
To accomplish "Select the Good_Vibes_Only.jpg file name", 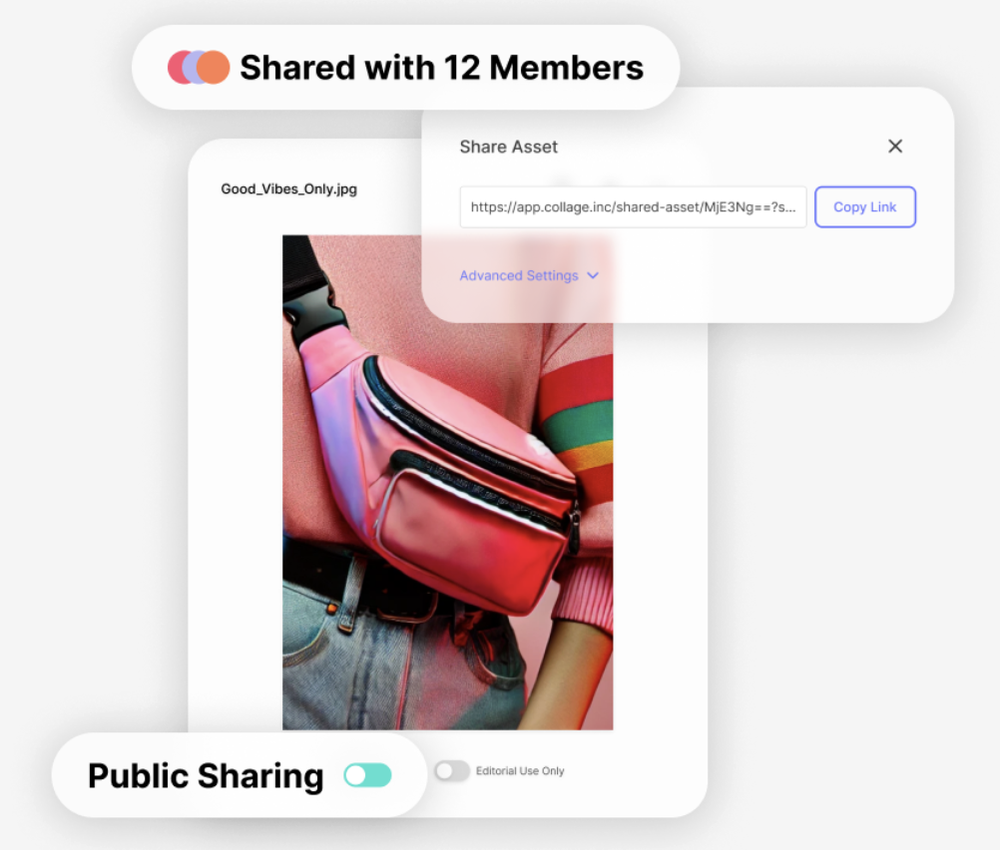I will [x=288, y=189].
